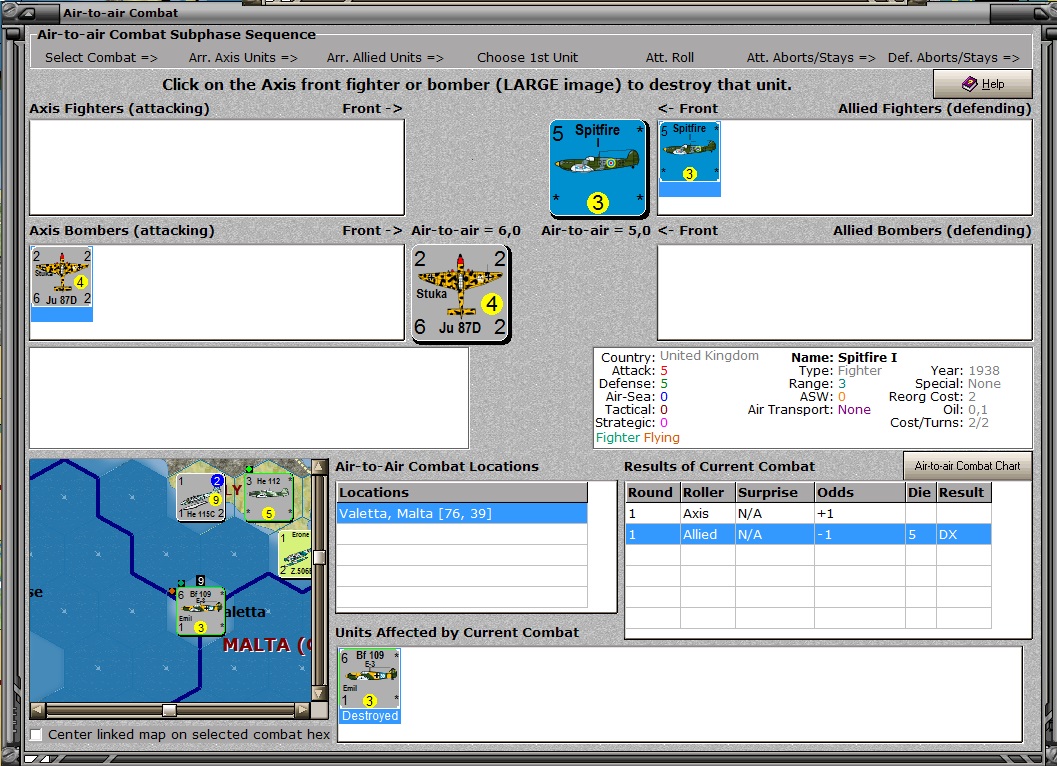Click the Bf 109 unit on the Malta map

pyautogui.click(x=201, y=611)
